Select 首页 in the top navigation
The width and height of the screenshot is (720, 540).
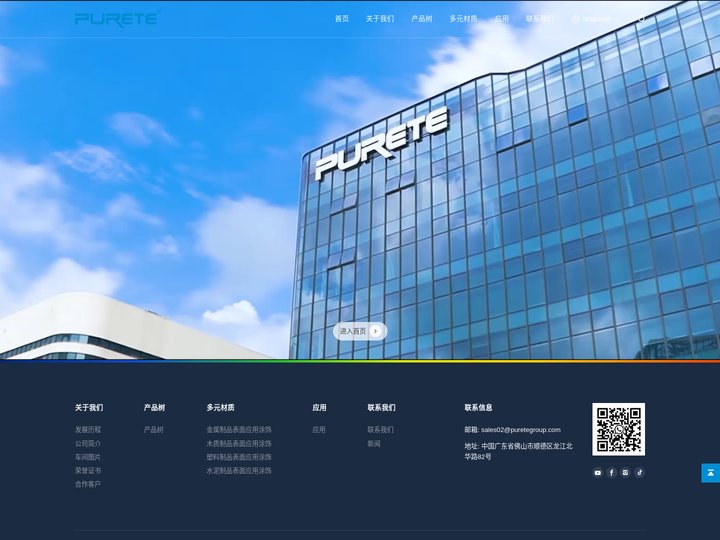click(342, 19)
